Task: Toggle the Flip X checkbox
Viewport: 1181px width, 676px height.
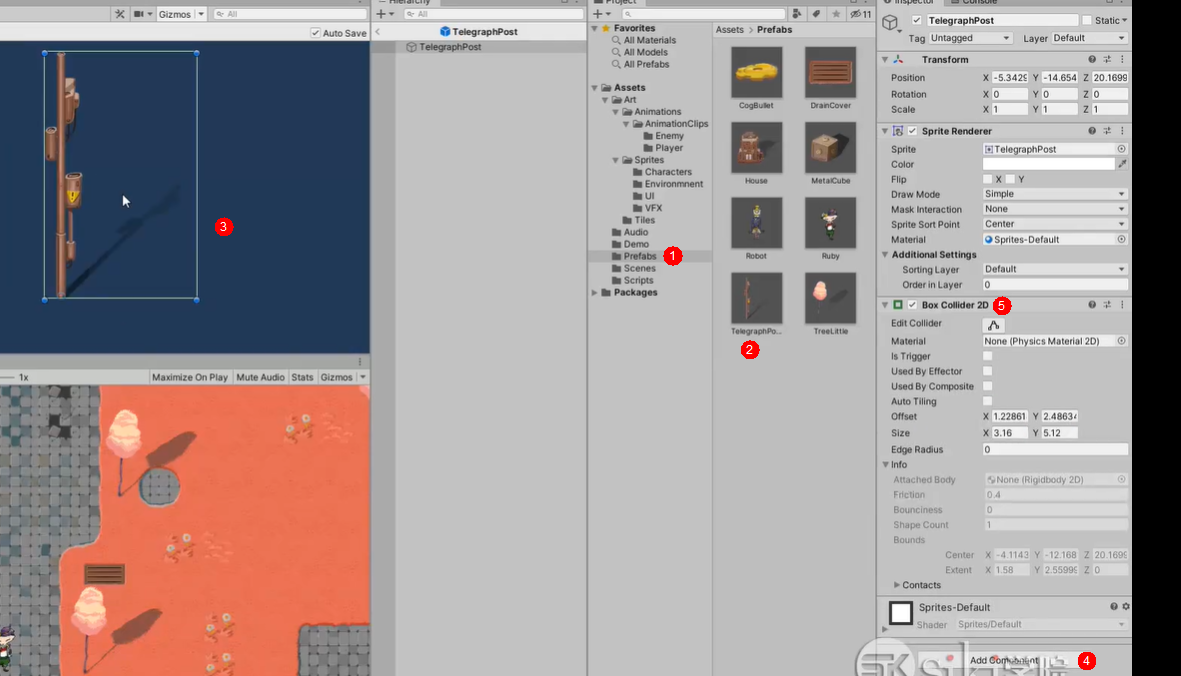Action: click(987, 179)
